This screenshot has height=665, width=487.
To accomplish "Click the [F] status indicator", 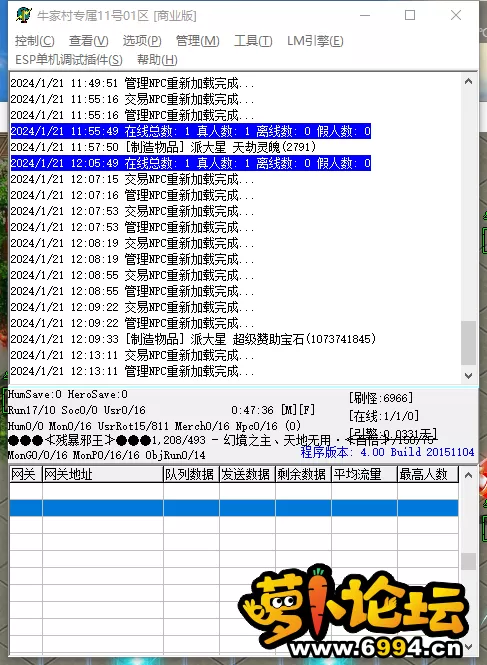I will [x=307, y=410].
